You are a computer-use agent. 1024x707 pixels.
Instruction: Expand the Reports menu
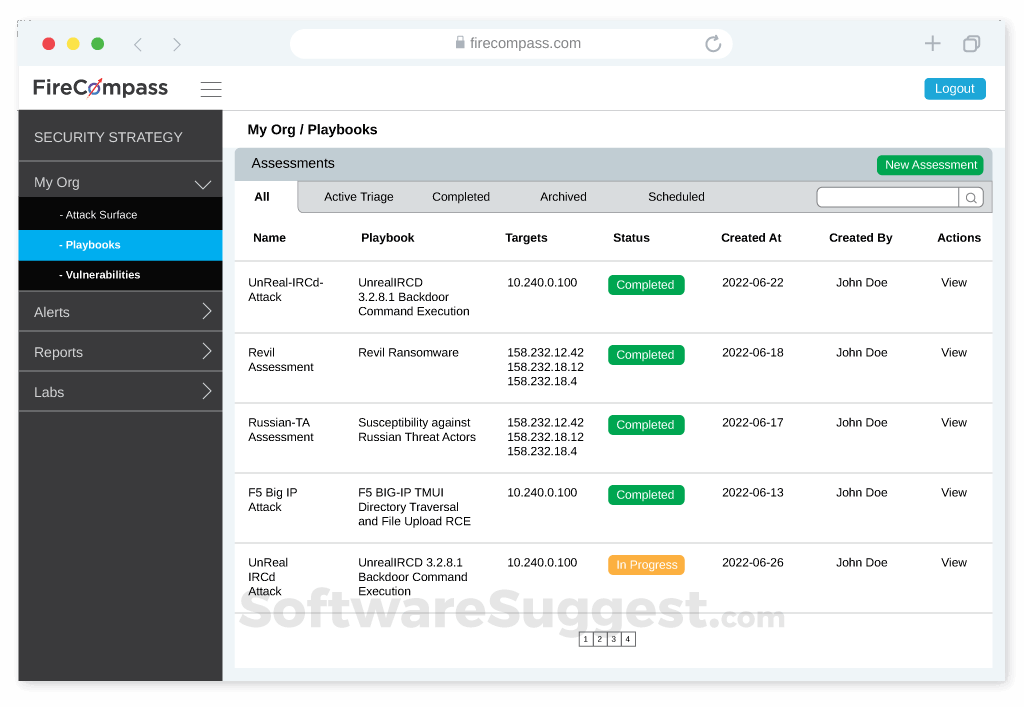tap(207, 351)
